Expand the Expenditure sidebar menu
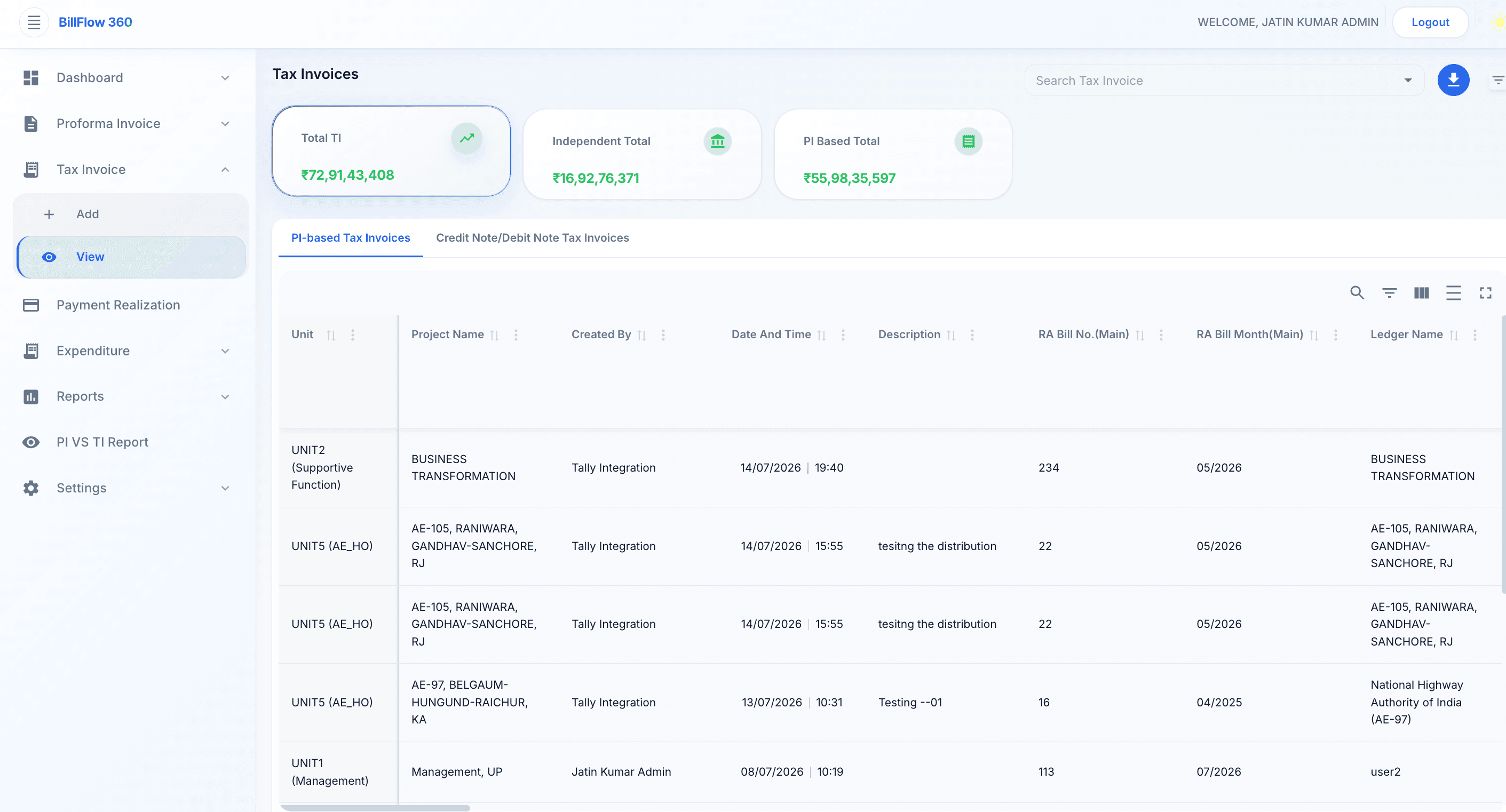1506x812 pixels. point(225,351)
